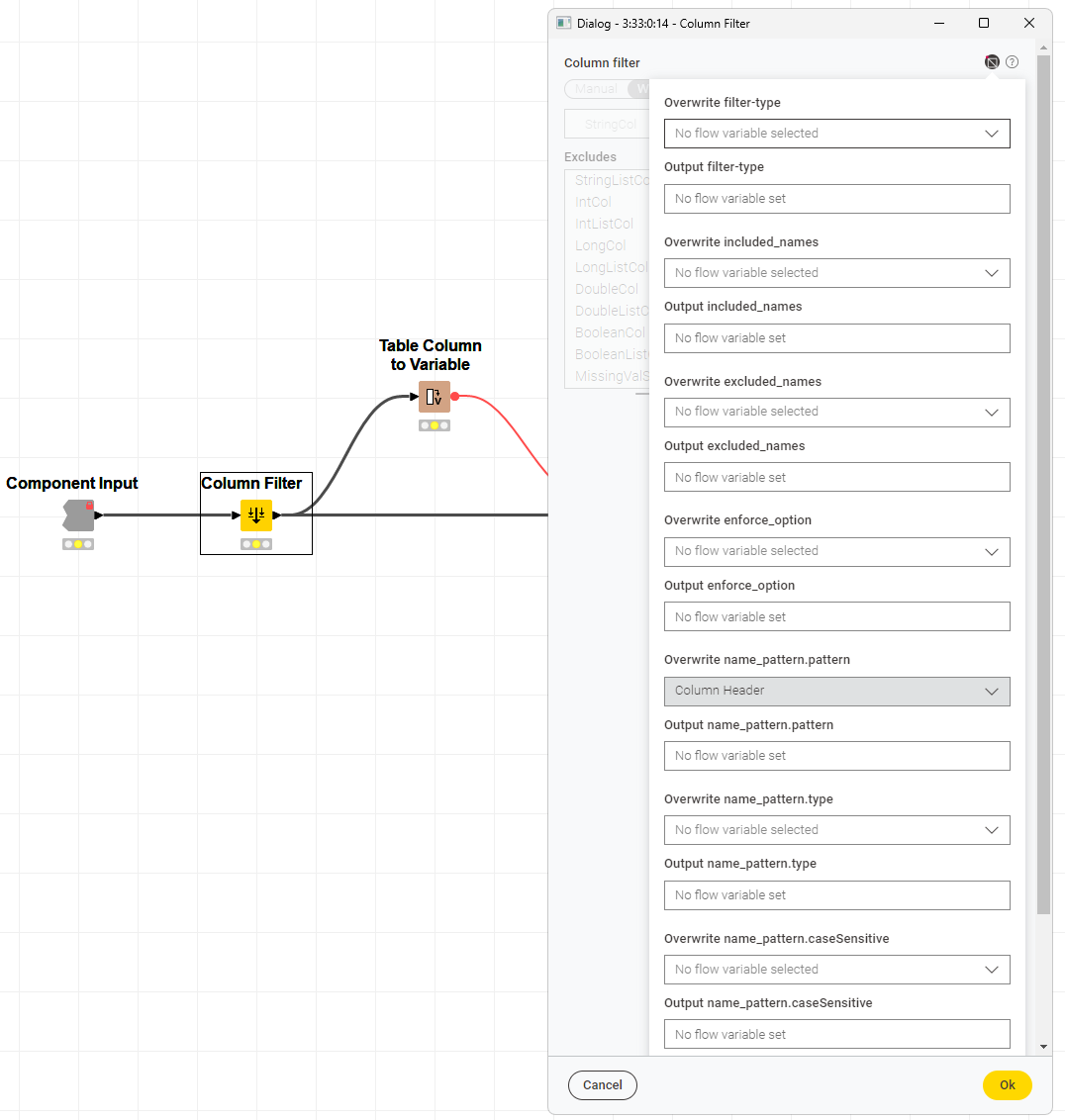1065x1120 pixels.
Task: Click the Component Input node status indicator
Action: coord(78,544)
